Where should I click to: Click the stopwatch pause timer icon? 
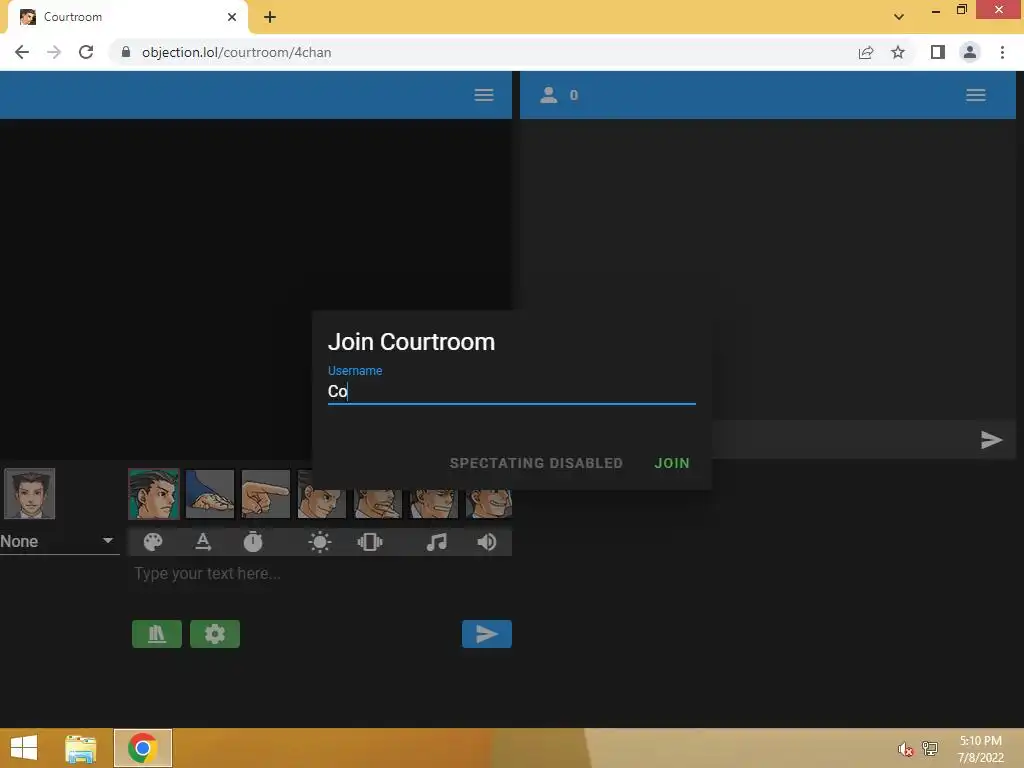tap(253, 542)
